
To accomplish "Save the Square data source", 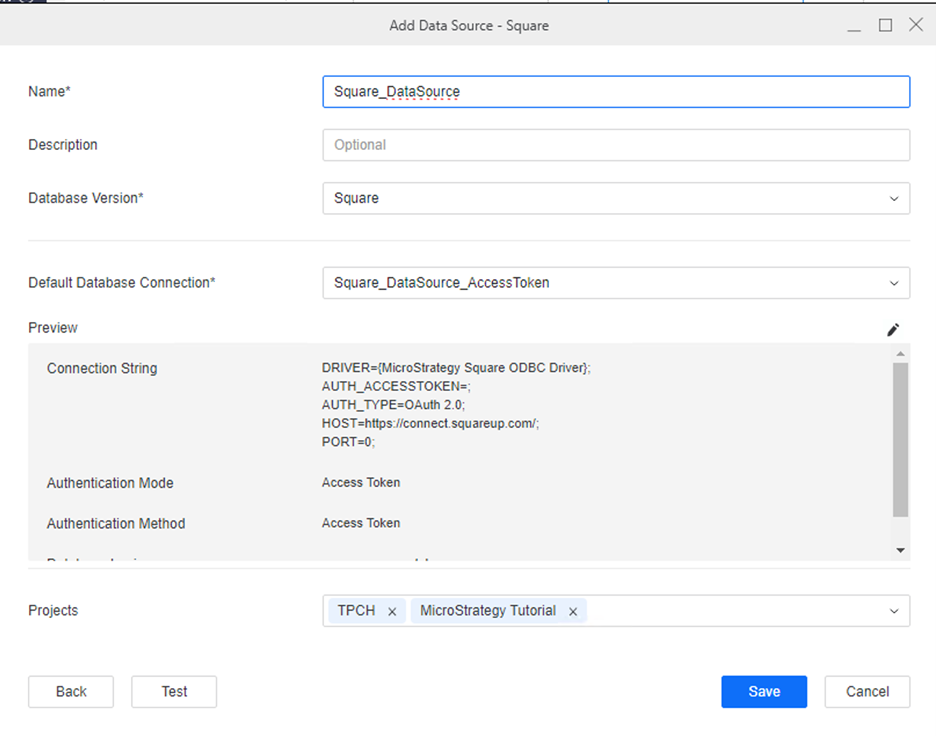I will coord(763,691).
